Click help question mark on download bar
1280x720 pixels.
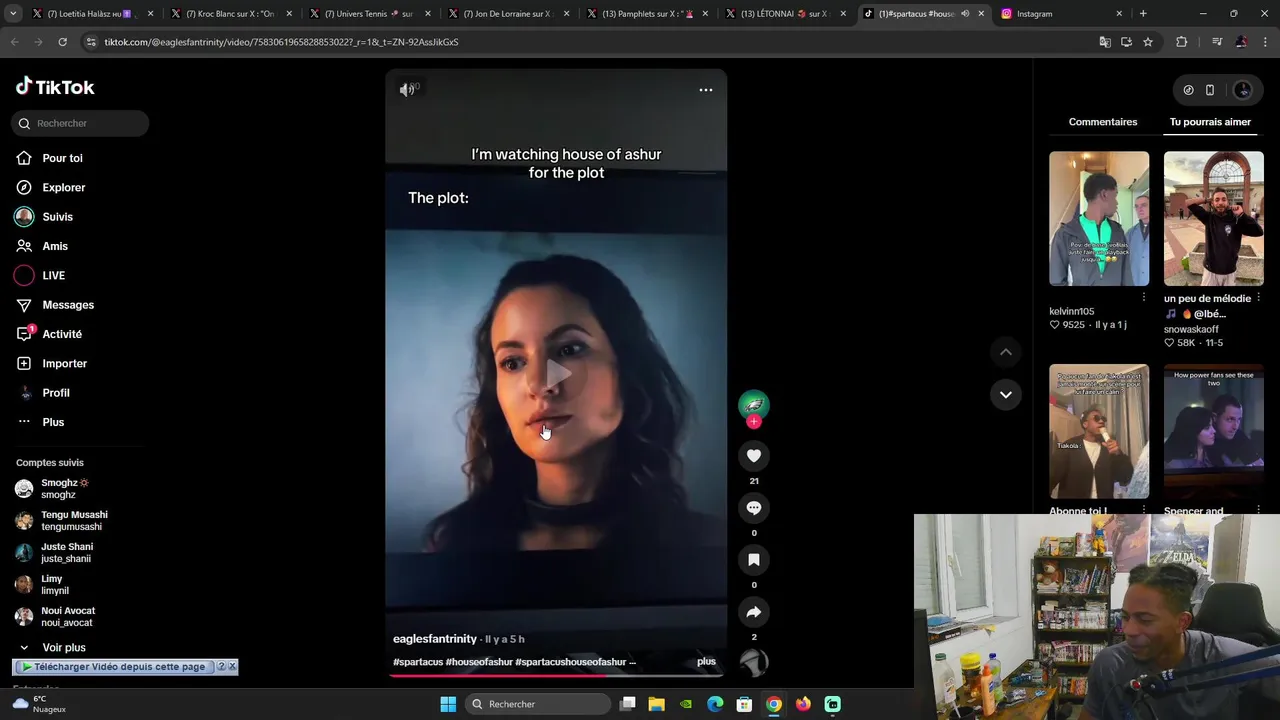pyautogui.click(x=222, y=667)
